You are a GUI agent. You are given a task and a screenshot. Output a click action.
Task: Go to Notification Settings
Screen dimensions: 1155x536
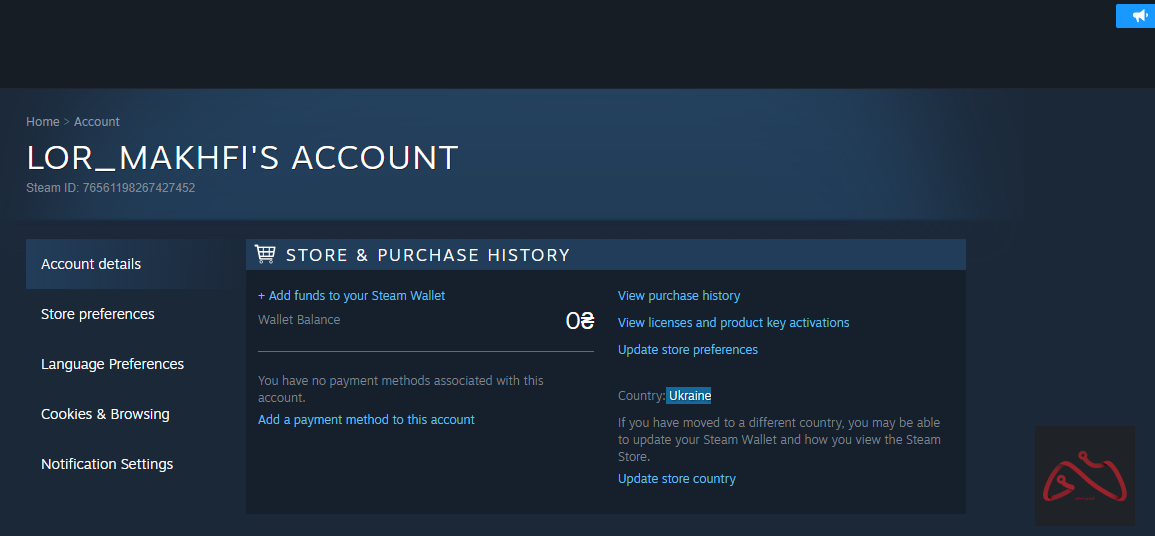(107, 464)
